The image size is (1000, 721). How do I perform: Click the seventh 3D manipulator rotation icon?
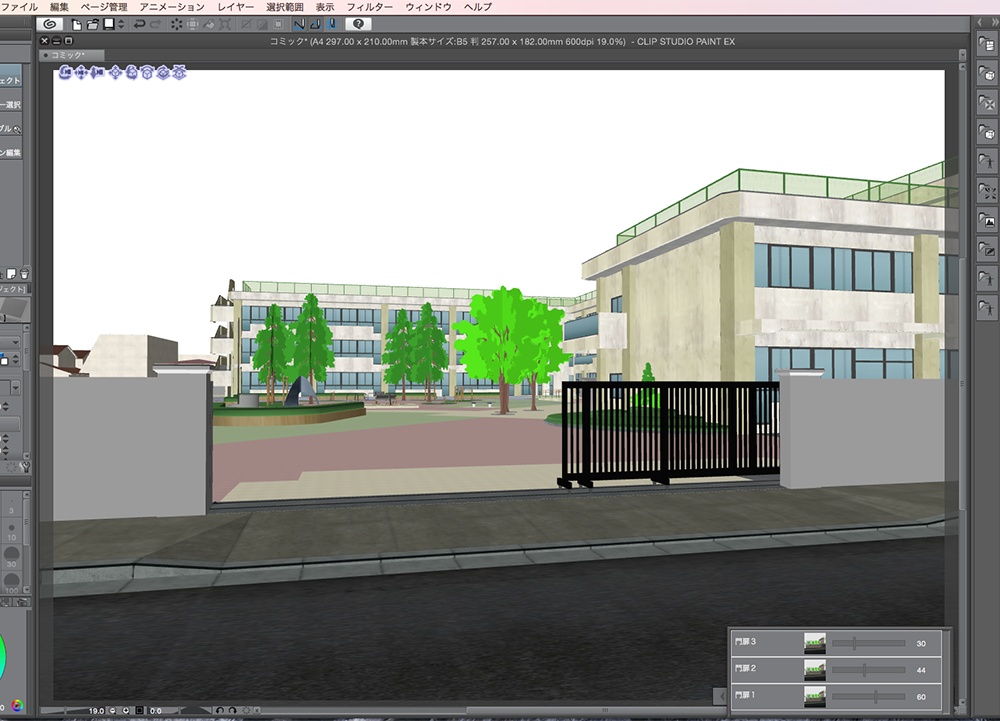point(163,73)
